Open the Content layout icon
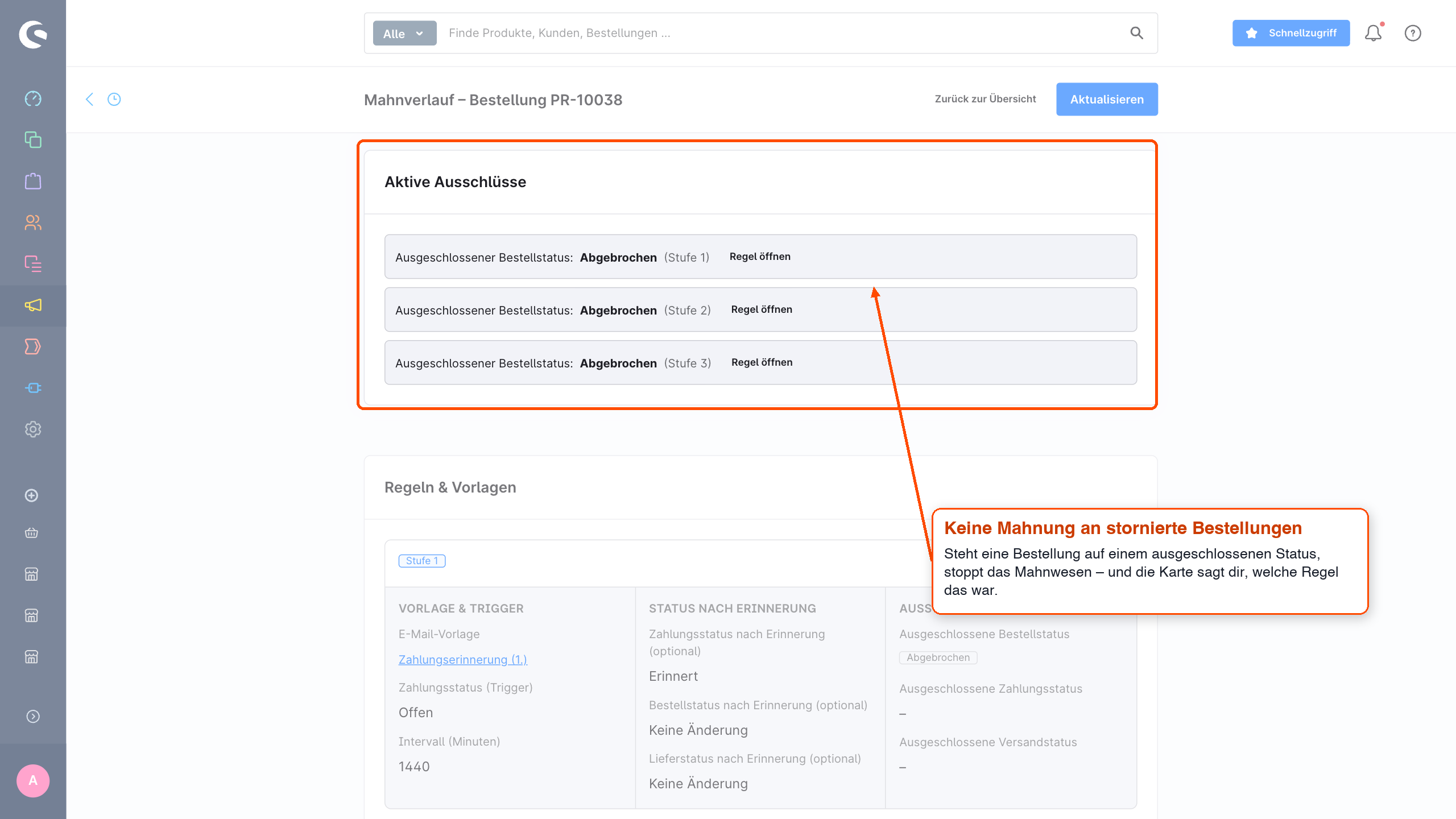1456x819 pixels. [x=33, y=264]
